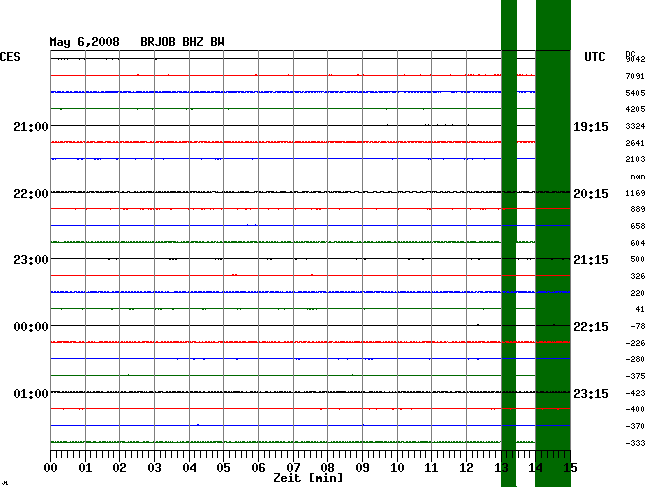Select minute tick label 03
650x494 pixels.
[x=154, y=468]
